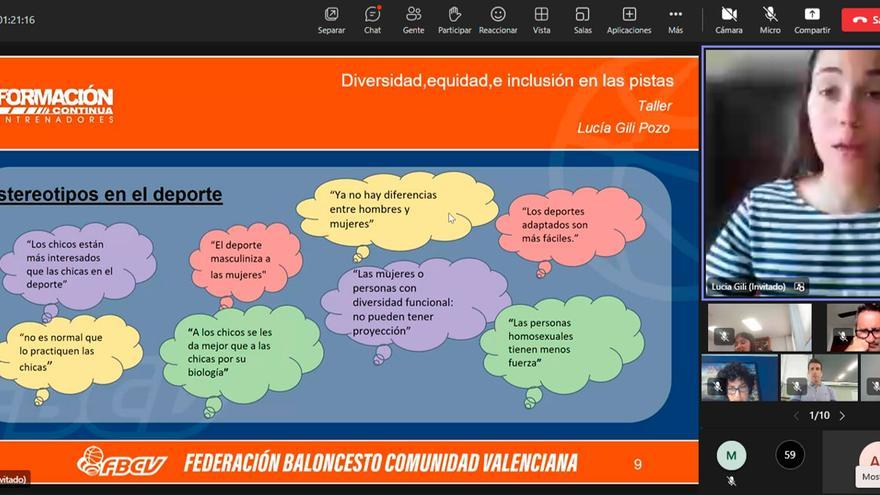Viewport: 880px width, 495px height.
Task: Click the slide number 9
Action: (638, 464)
